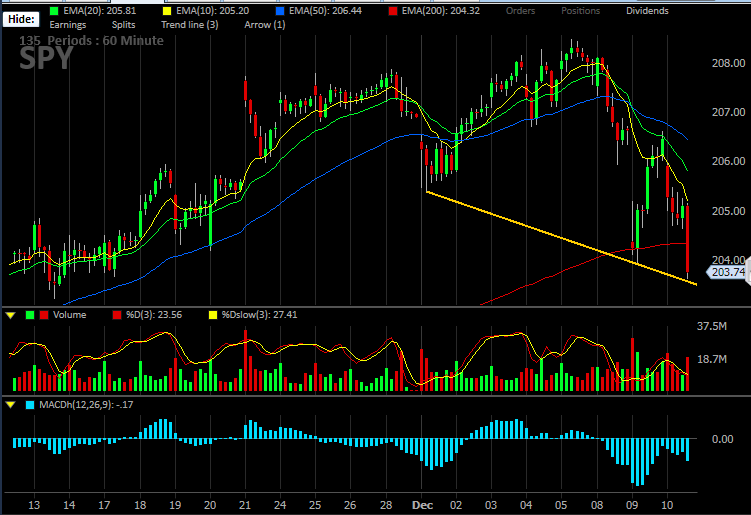Collapse the Volume panel triangle
The width and height of the screenshot is (751, 515).
click(11, 315)
